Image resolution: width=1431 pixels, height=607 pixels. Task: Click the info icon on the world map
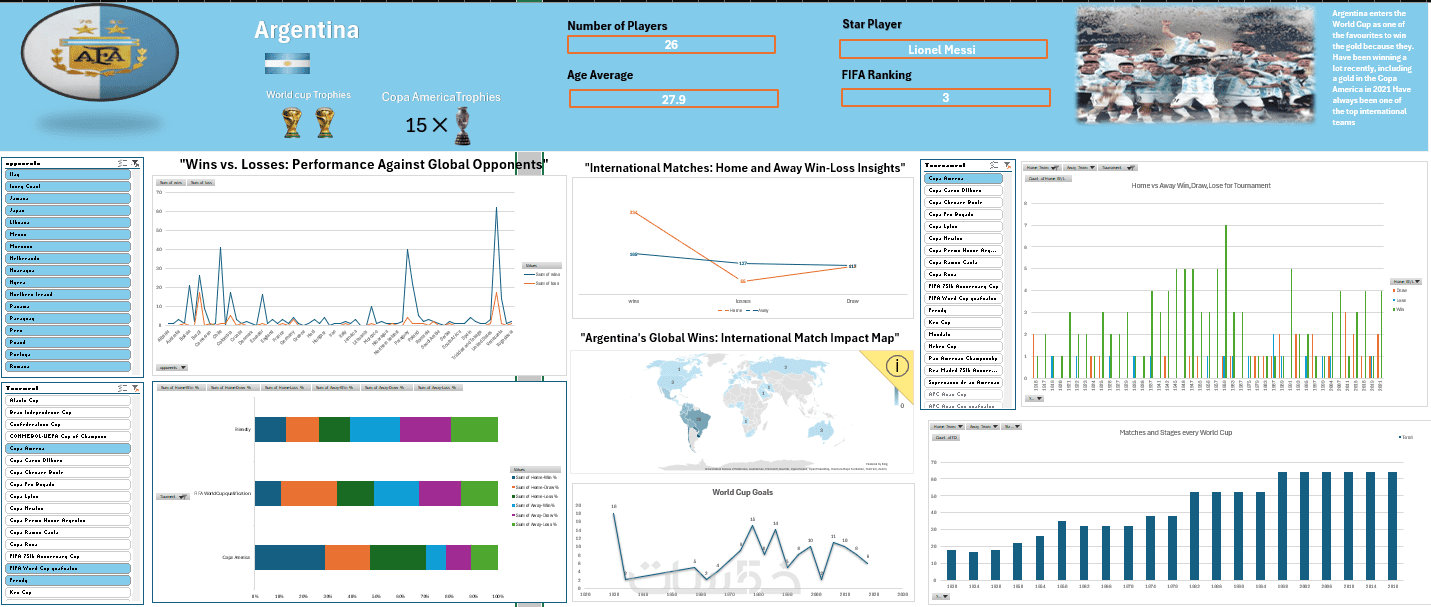tap(897, 366)
